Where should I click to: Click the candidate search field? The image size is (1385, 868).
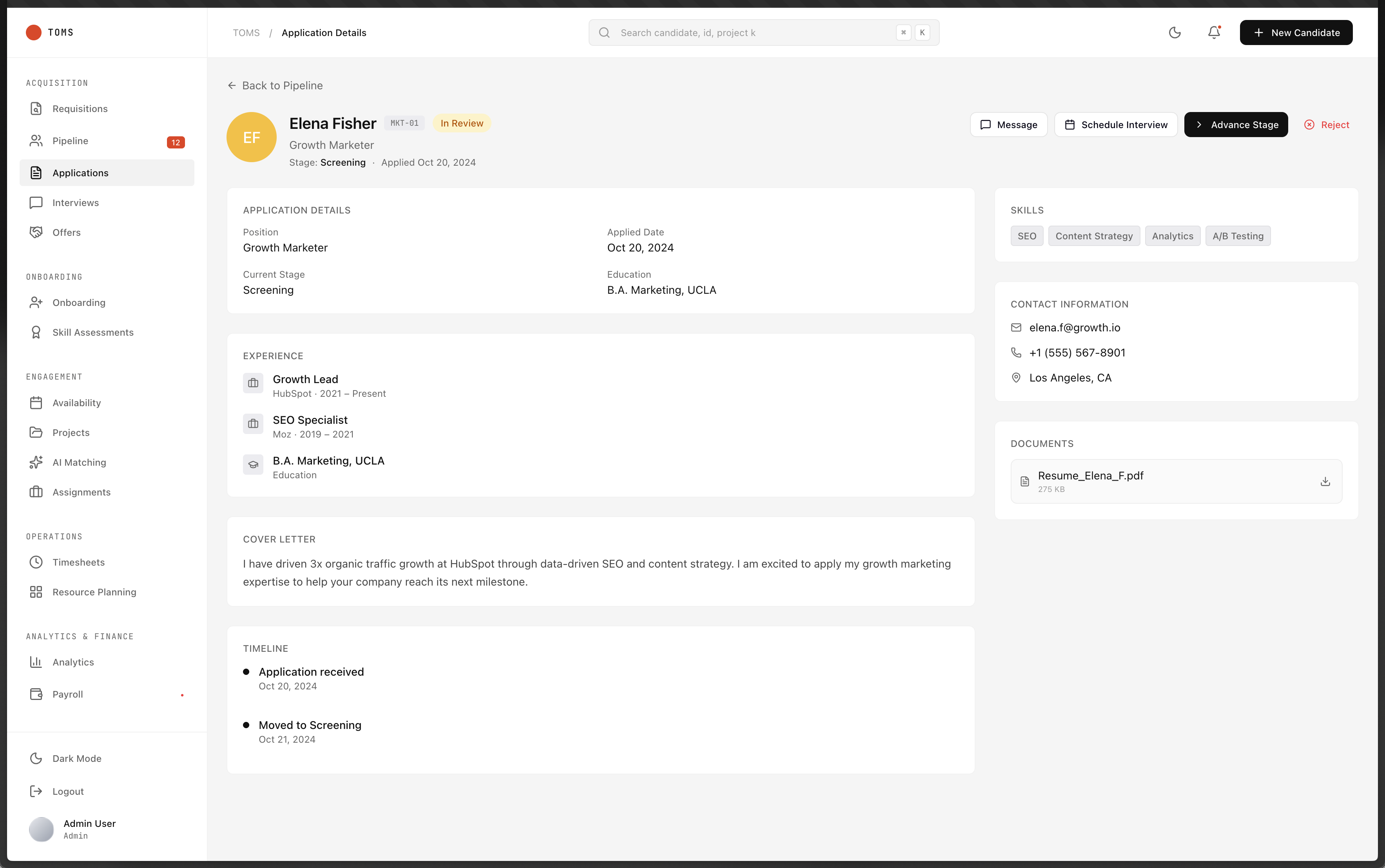point(752,33)
